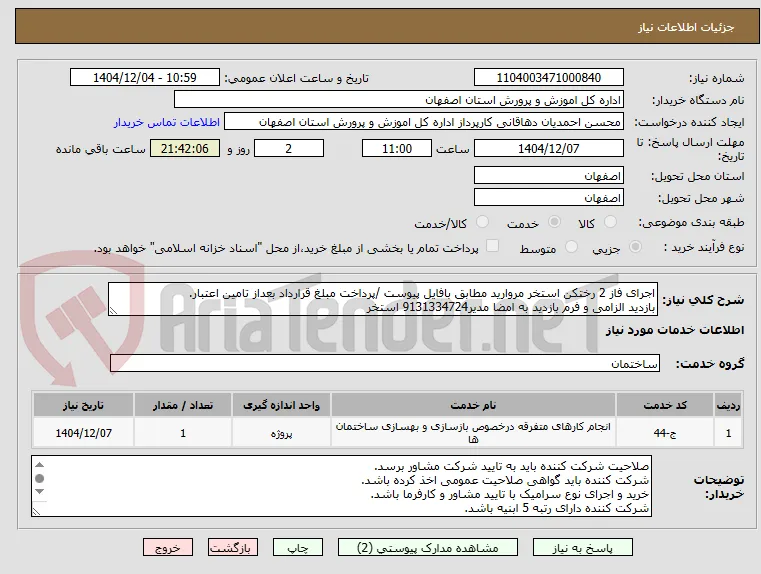The image size is (761, 574).
Task: Click the buyer notes scroll down arrow
Action: coord(40,492)
